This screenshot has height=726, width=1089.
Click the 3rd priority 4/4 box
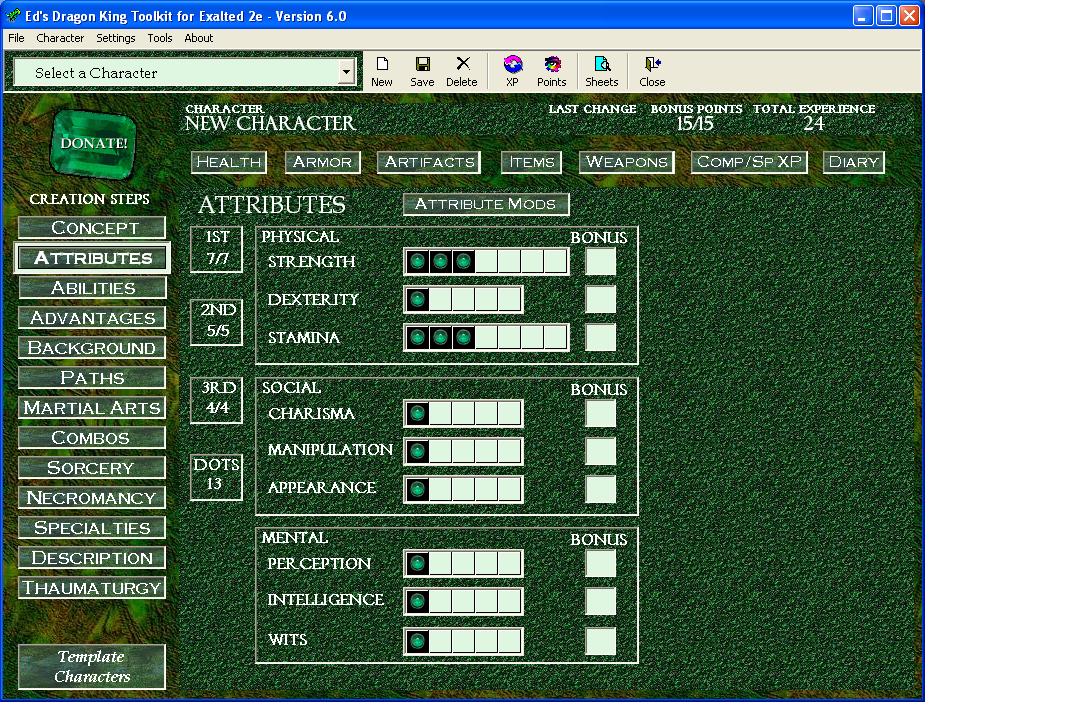(x=217, y=399)
